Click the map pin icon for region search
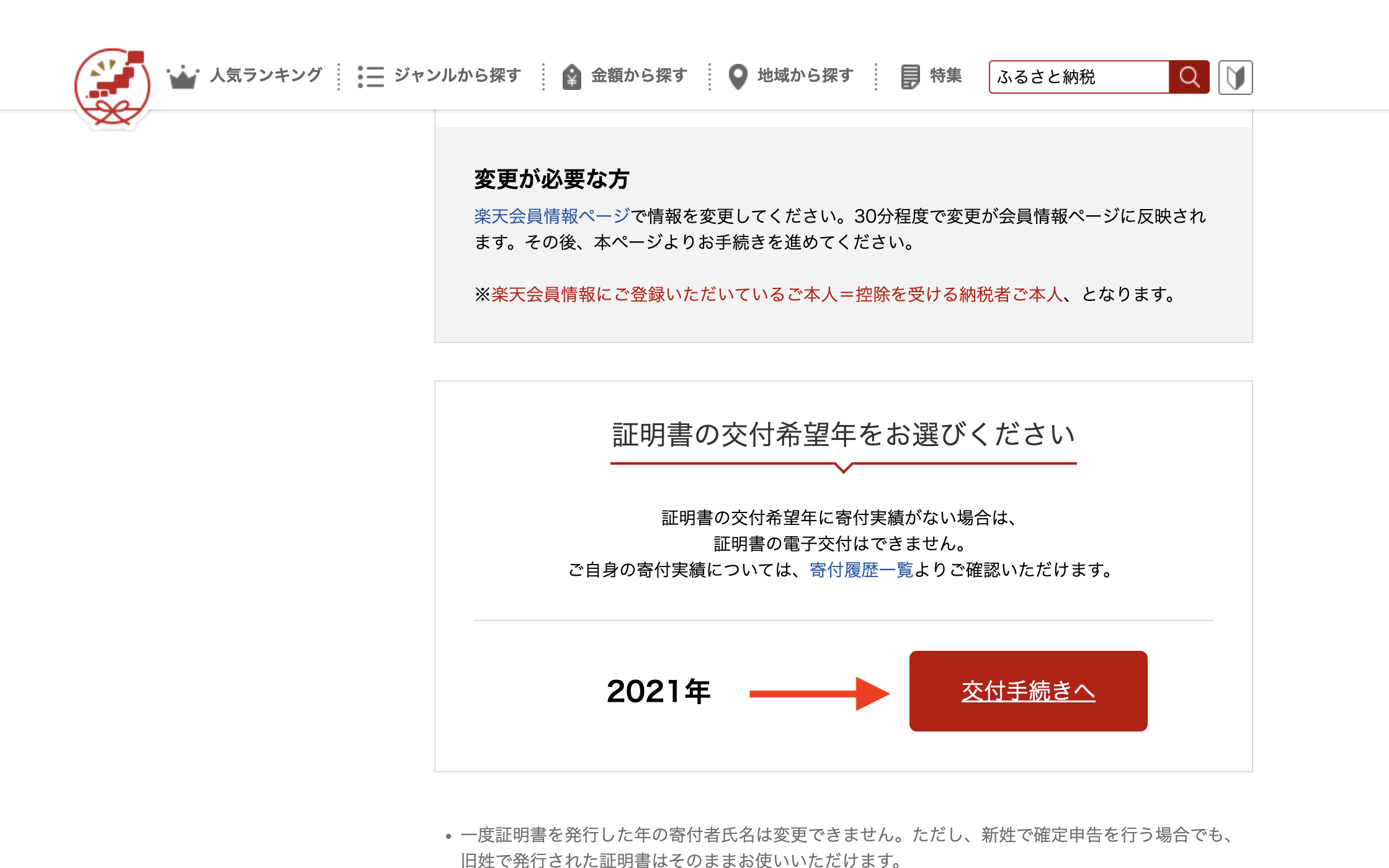 [738, 77]
